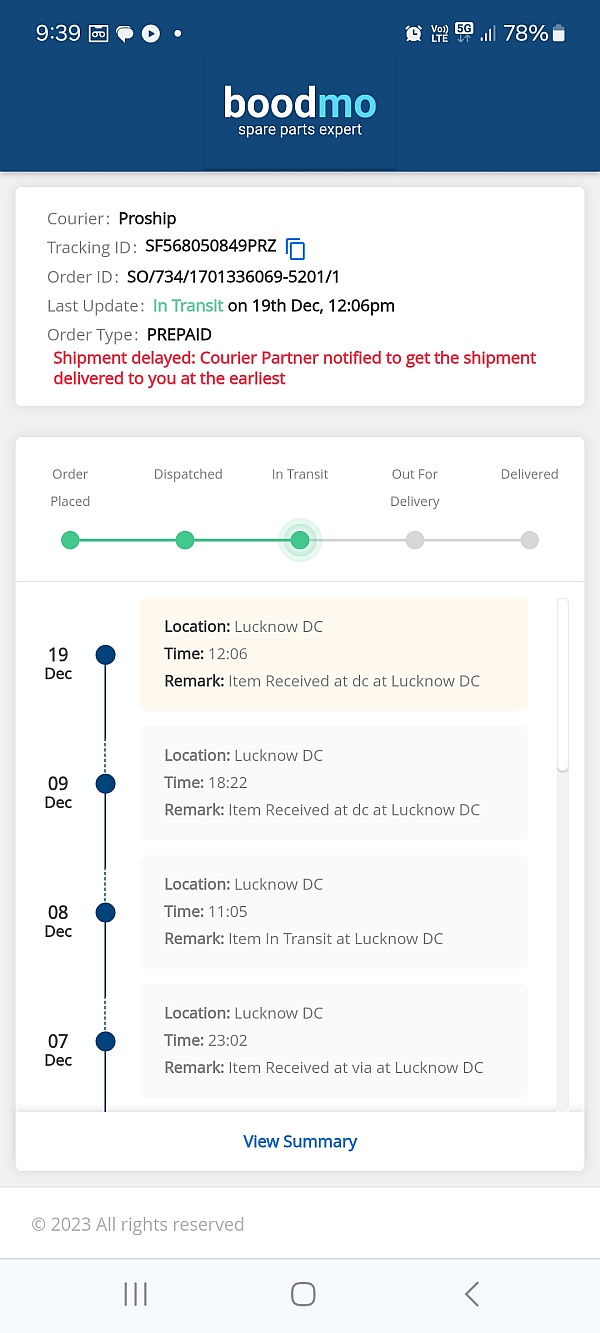Copy the tracking ID with the copy icon
600x1333 pixels.
pyautogui.click(x=296, y=248)
